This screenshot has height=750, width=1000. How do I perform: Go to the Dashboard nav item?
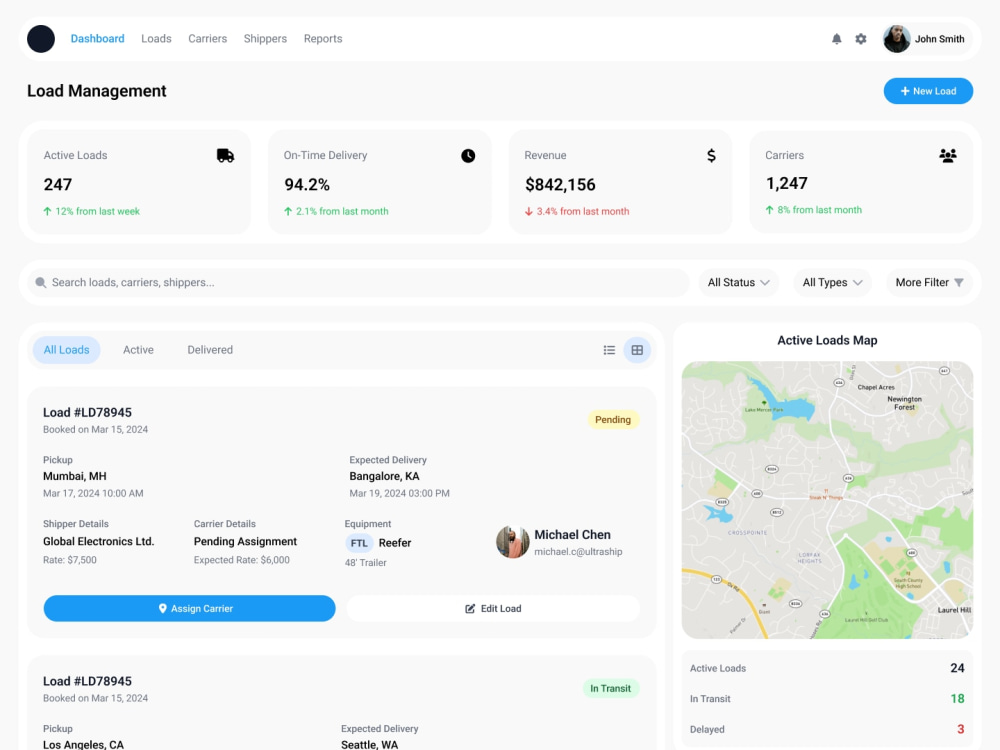pyautogui.click(x=98, y=39)
